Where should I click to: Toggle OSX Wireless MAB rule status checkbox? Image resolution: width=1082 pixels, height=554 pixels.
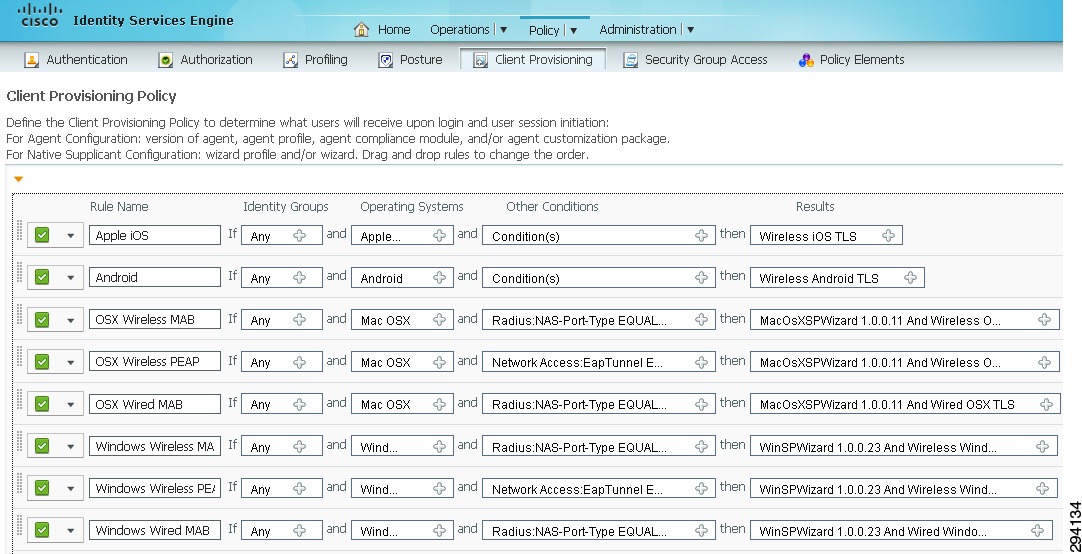[x=42, y=319]
